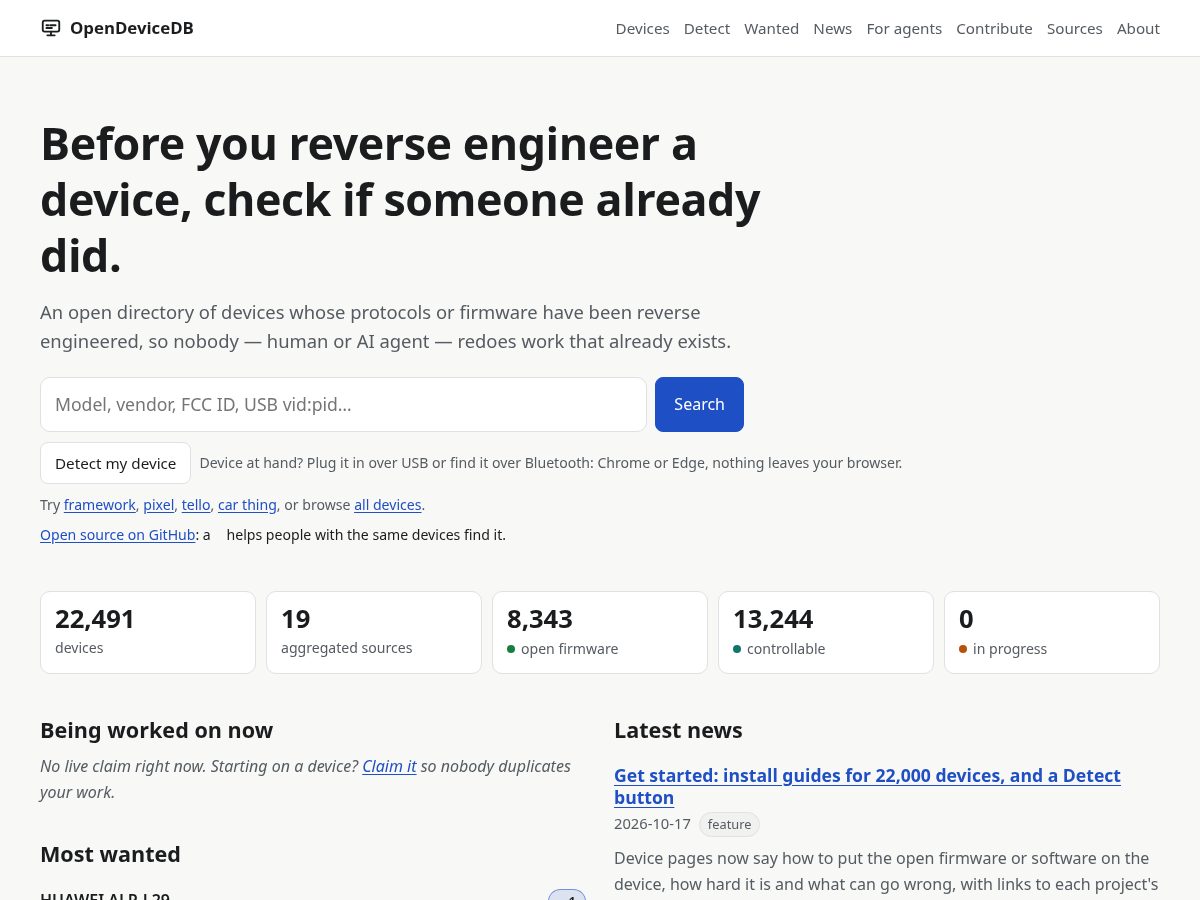The height and width of the screenshot is (900, 1200).
Task: Go to the Detect page
Action: tap(707, 28)
